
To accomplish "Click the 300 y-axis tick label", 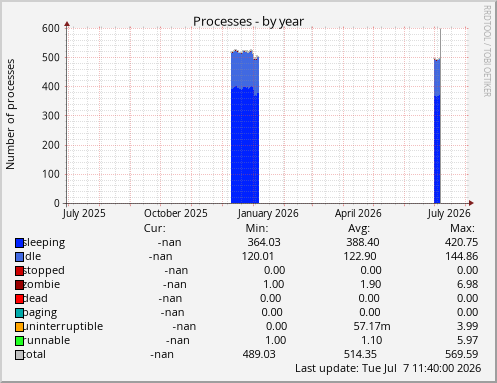I will coord(51,116).
